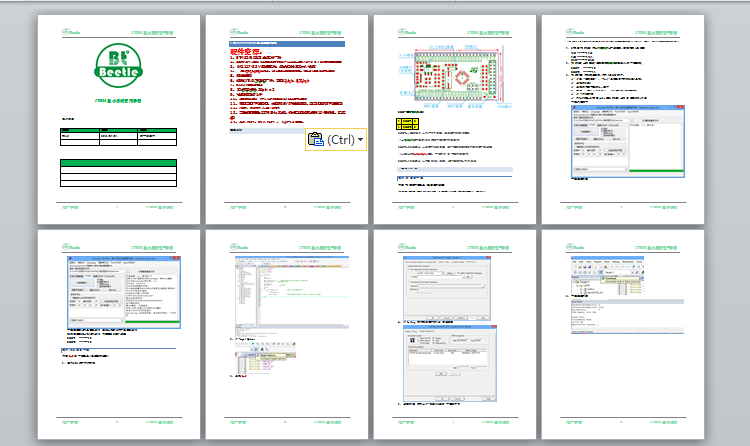Click the green header row of the cover page's upper table
This screenshot has height=446, width=750.
pos(118,130)
